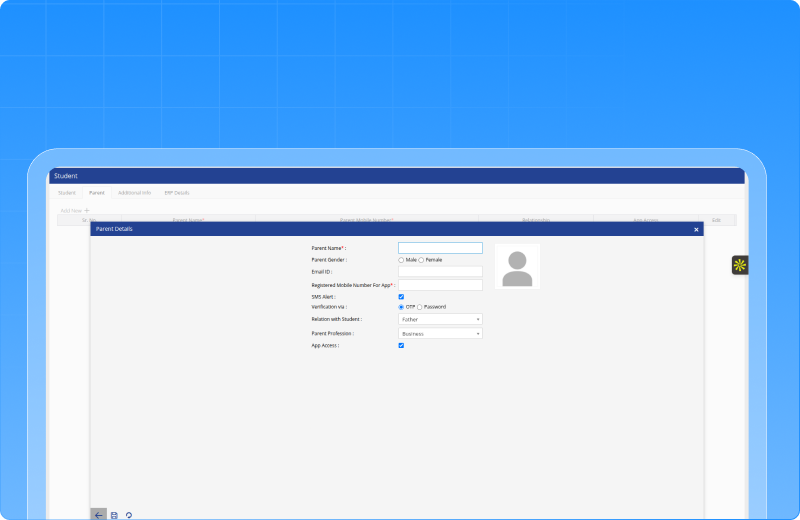Choose Password verification option

420,307
